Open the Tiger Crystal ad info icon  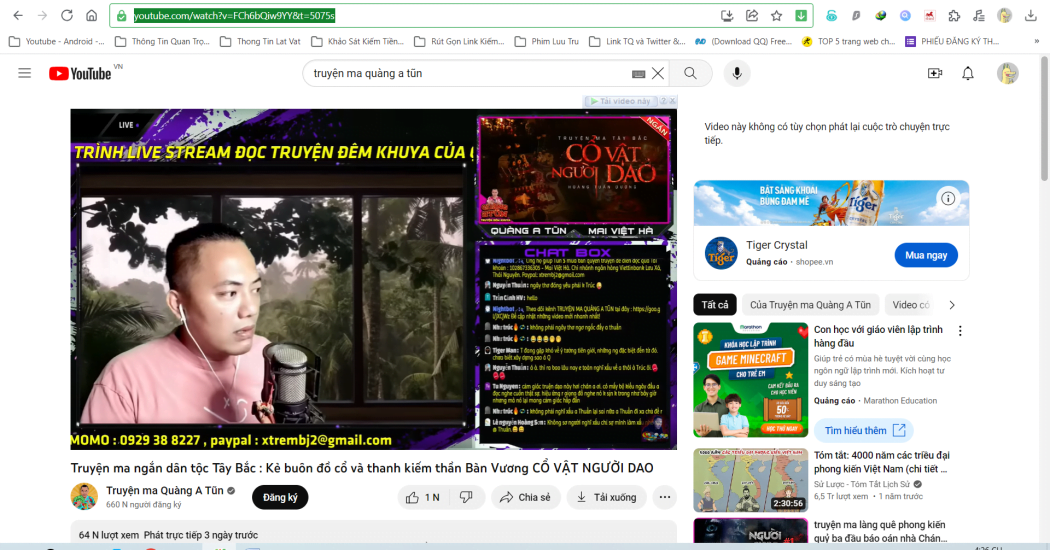(x=948, y=198)
